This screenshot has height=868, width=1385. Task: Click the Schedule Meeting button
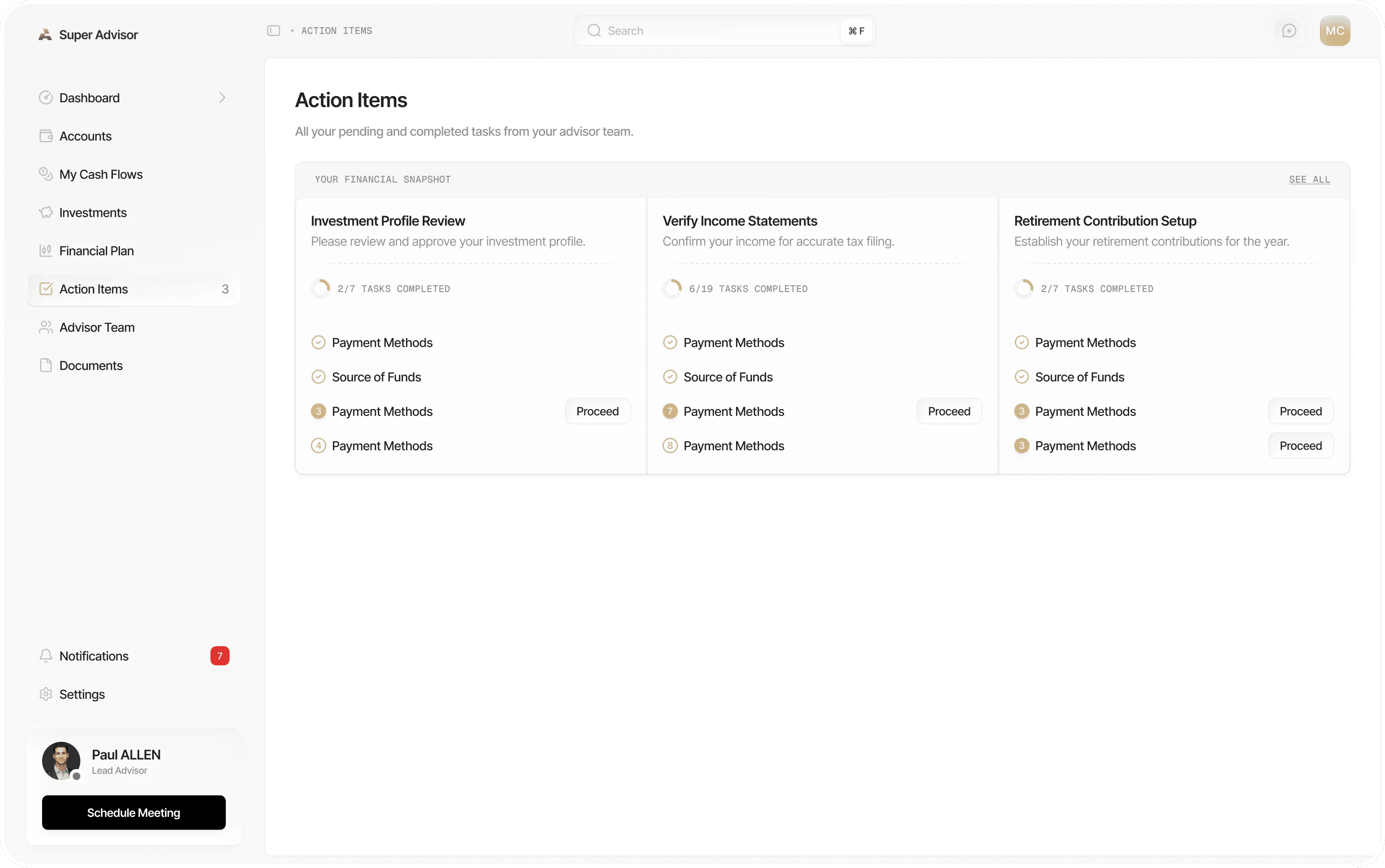[134, 812]
